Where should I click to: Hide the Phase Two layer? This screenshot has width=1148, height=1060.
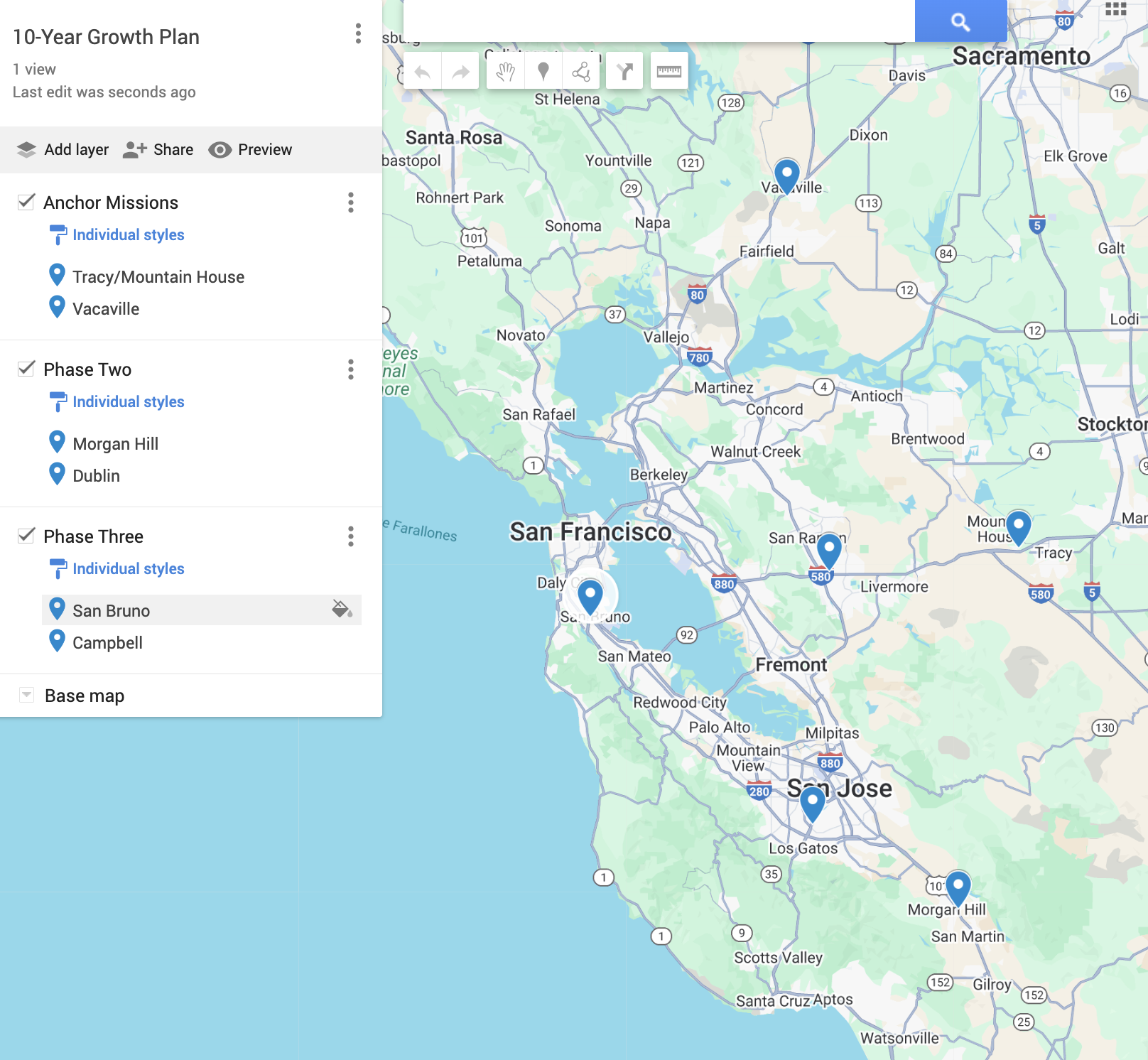26,369
